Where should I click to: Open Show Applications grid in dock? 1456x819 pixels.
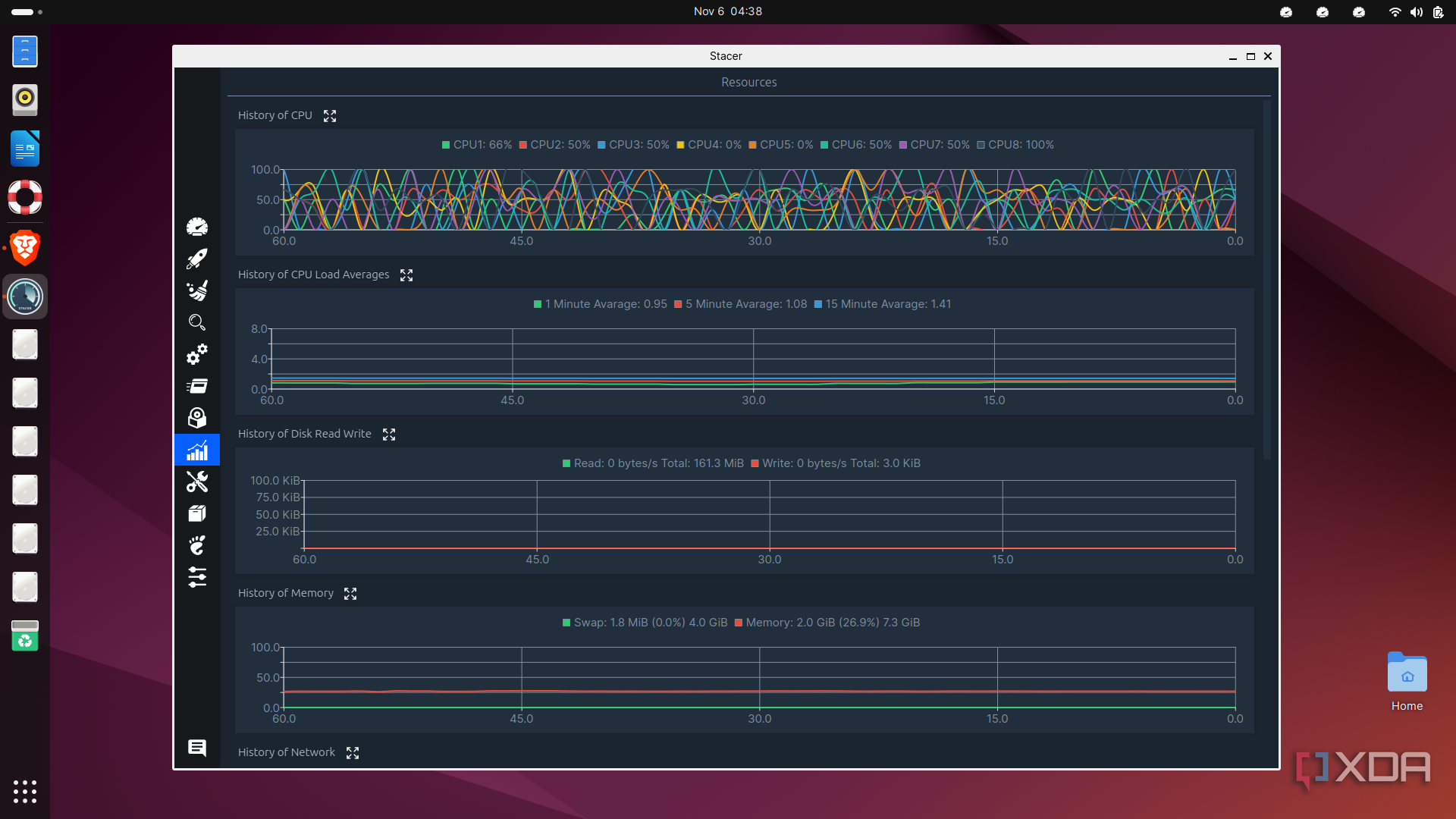pyautogui.click(x=25, y=792)
